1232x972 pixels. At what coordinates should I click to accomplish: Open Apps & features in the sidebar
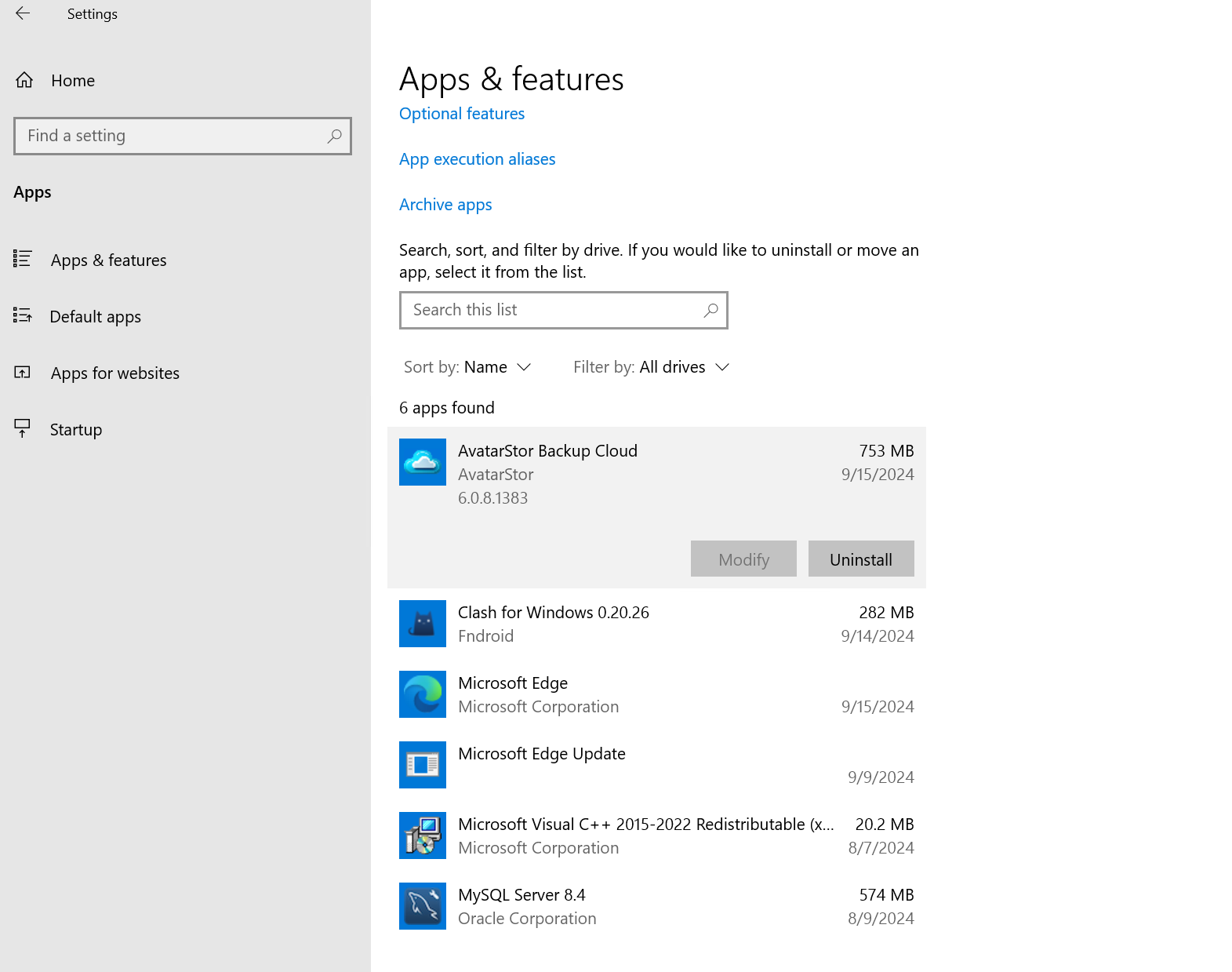tap(108, 260)
